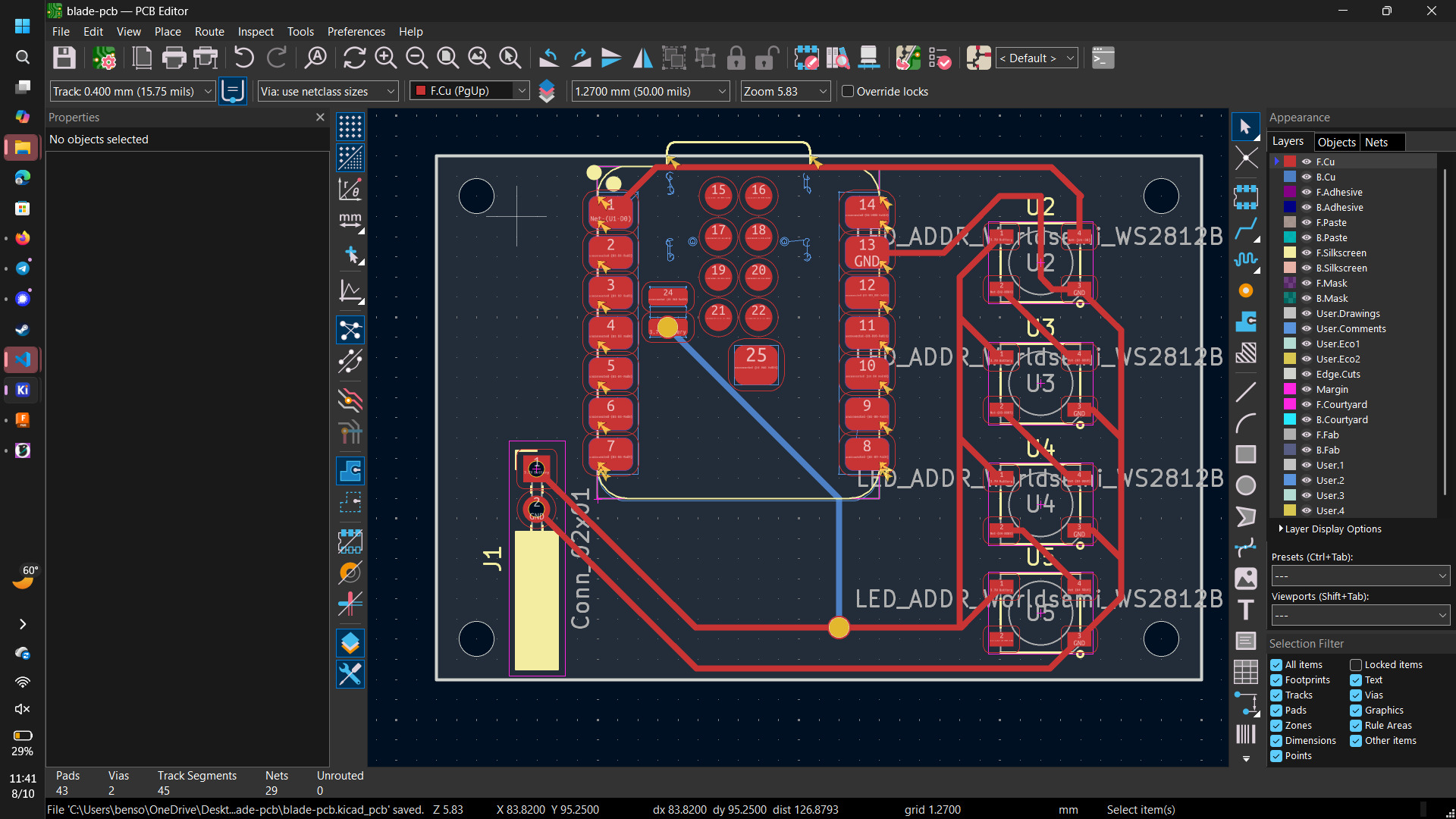
Task: Zoom in on the PCB canvas
Action: (x=385, y=58)
